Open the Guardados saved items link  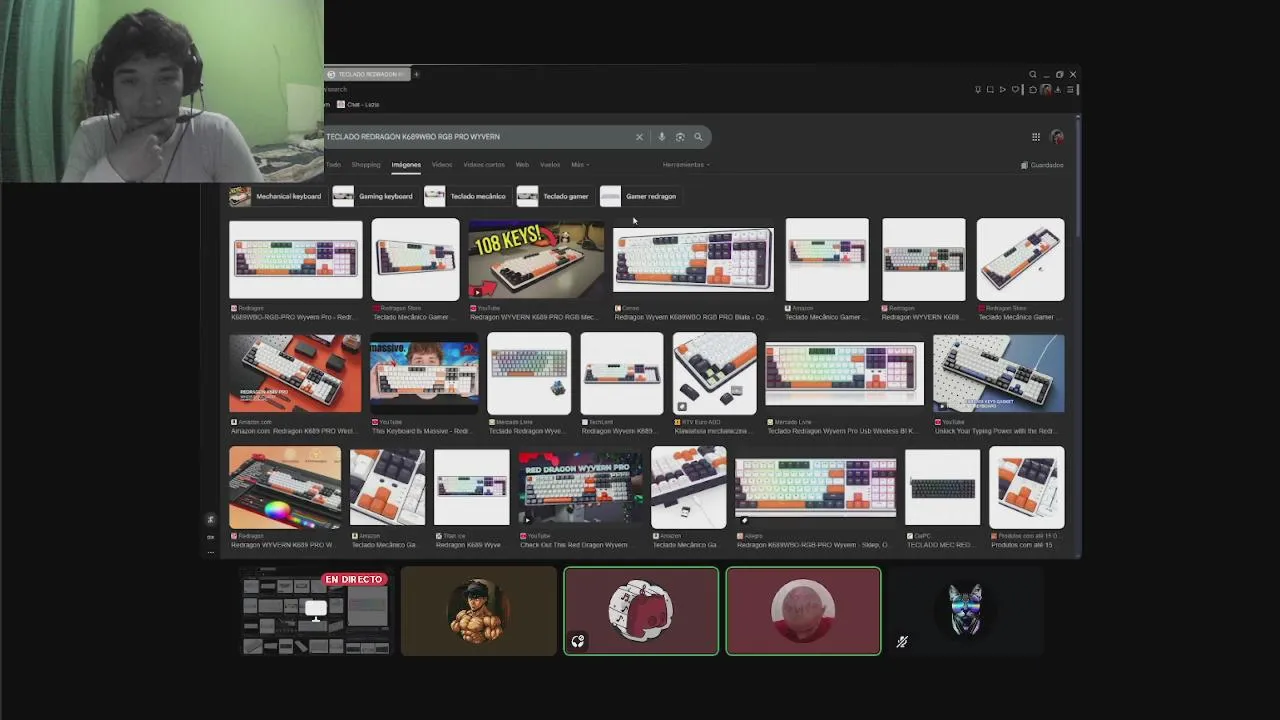[1042, 165]
